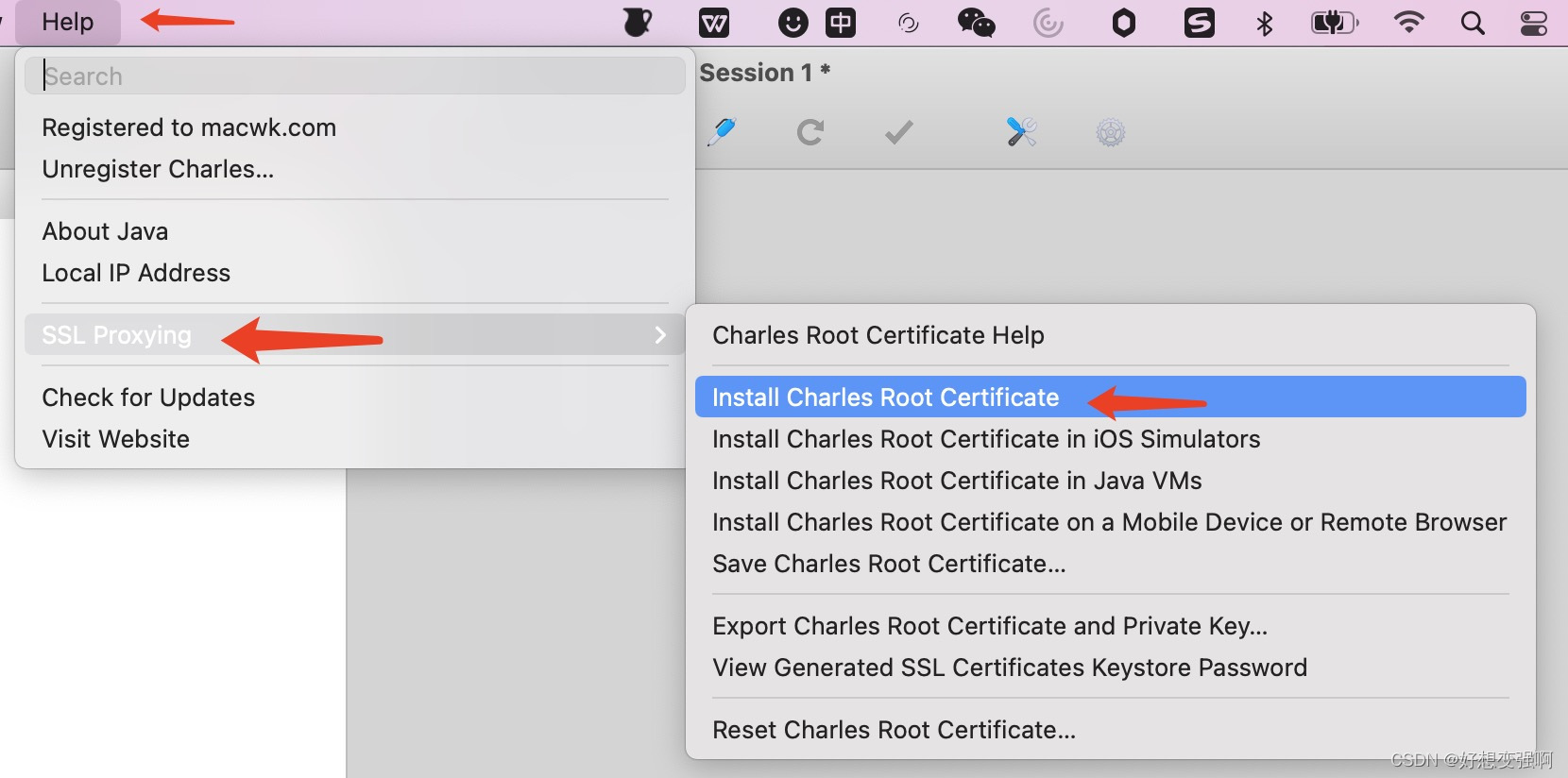Image resolution: width=1568 pixels, height=778 pixels.
Task: Open WeChat icon in menu bar
Action: point(976,23)
